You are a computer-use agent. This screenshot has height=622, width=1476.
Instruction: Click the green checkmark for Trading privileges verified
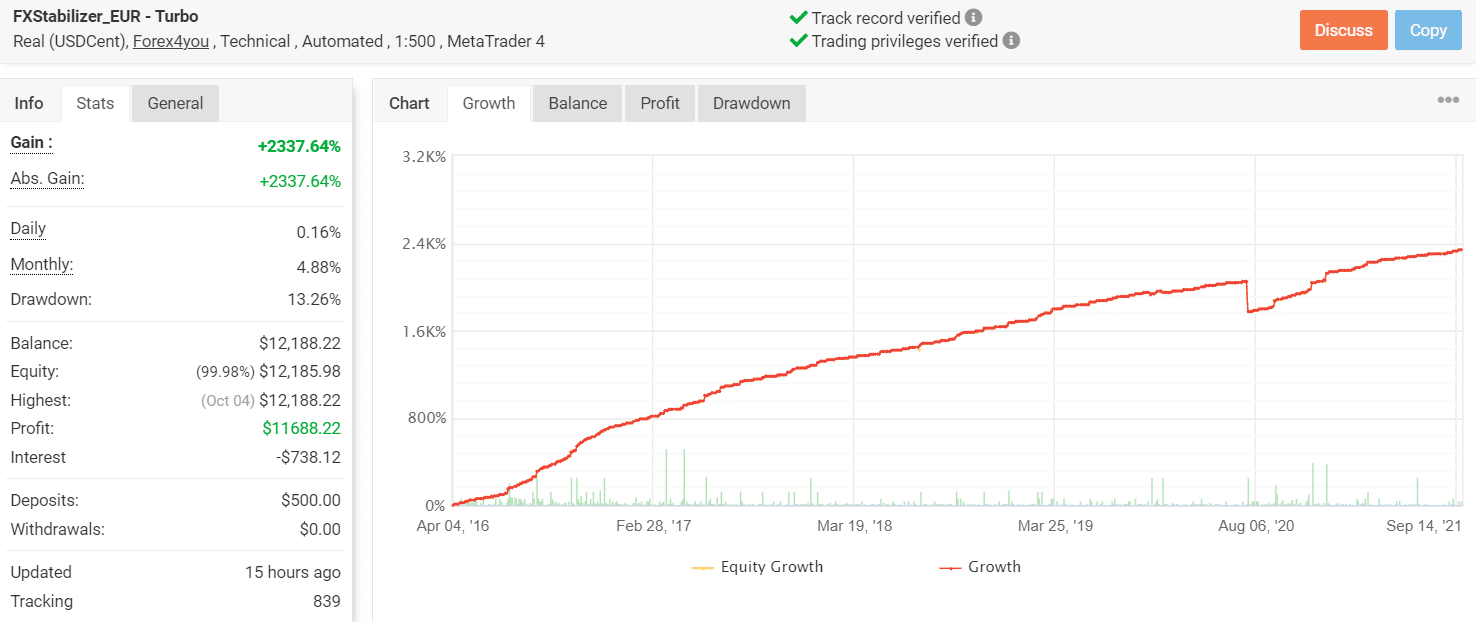797,41
